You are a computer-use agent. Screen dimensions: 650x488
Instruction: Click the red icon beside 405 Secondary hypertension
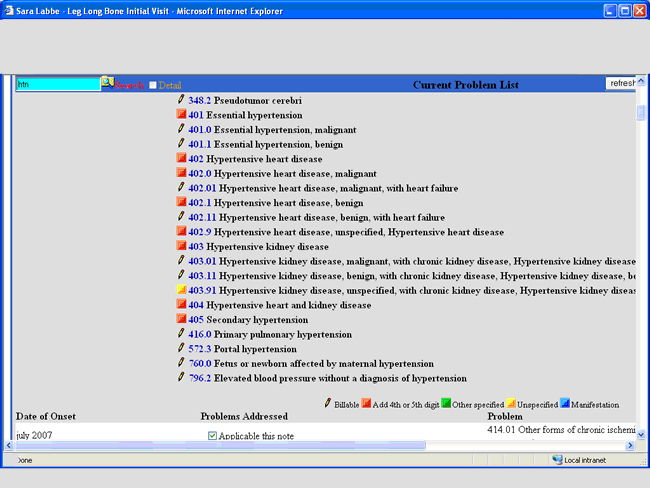pos(181,319)
